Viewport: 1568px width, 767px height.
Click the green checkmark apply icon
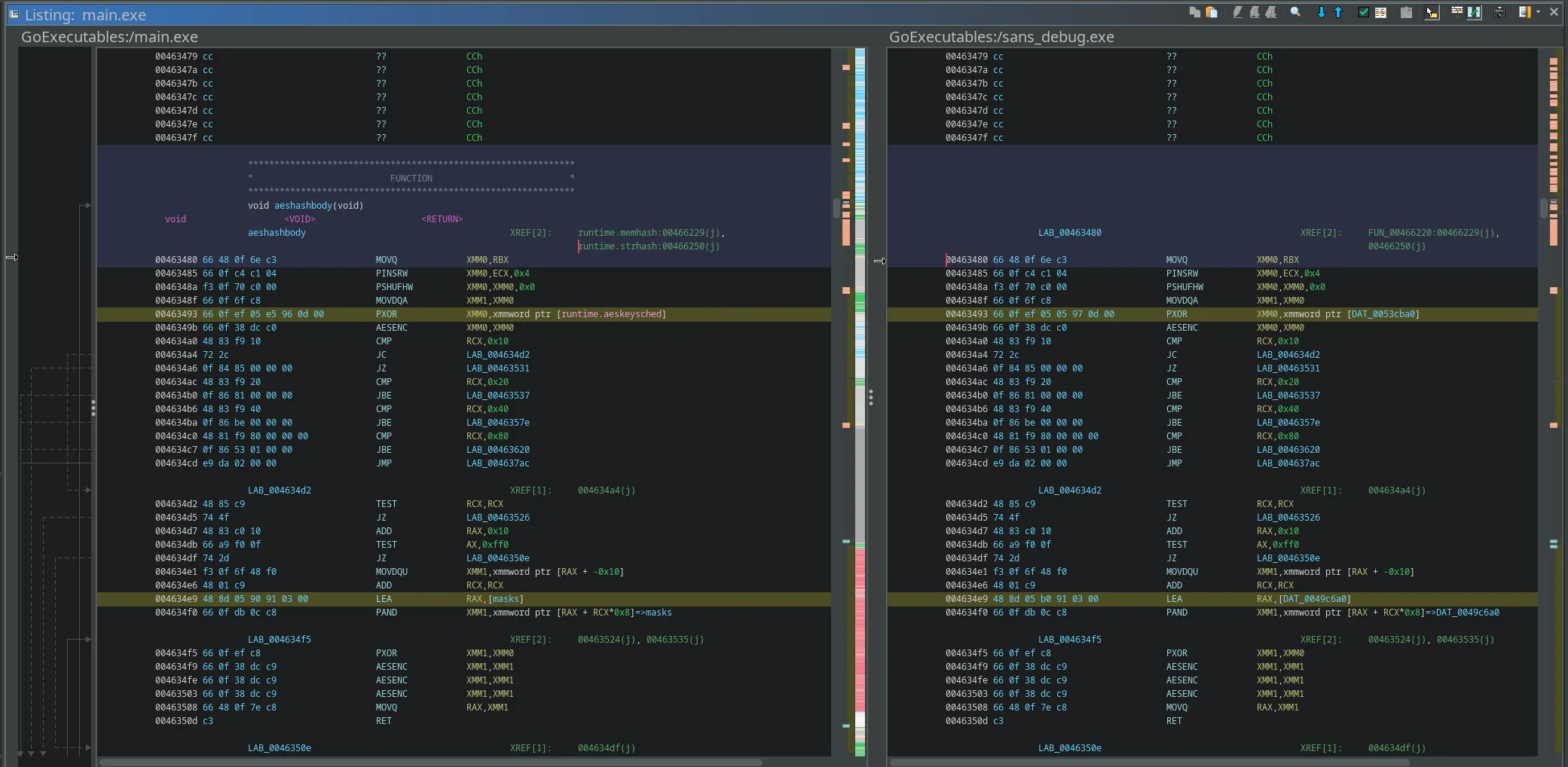1363,12
